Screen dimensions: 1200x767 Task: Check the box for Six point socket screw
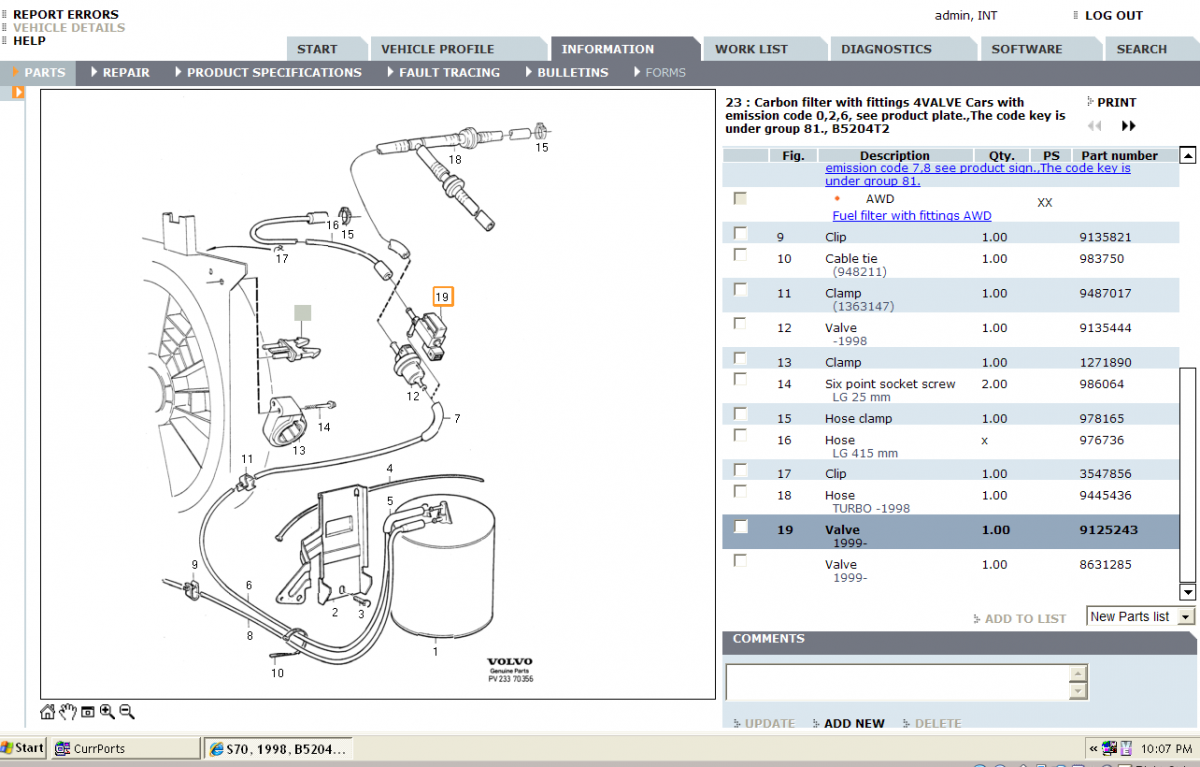[740, 380]
